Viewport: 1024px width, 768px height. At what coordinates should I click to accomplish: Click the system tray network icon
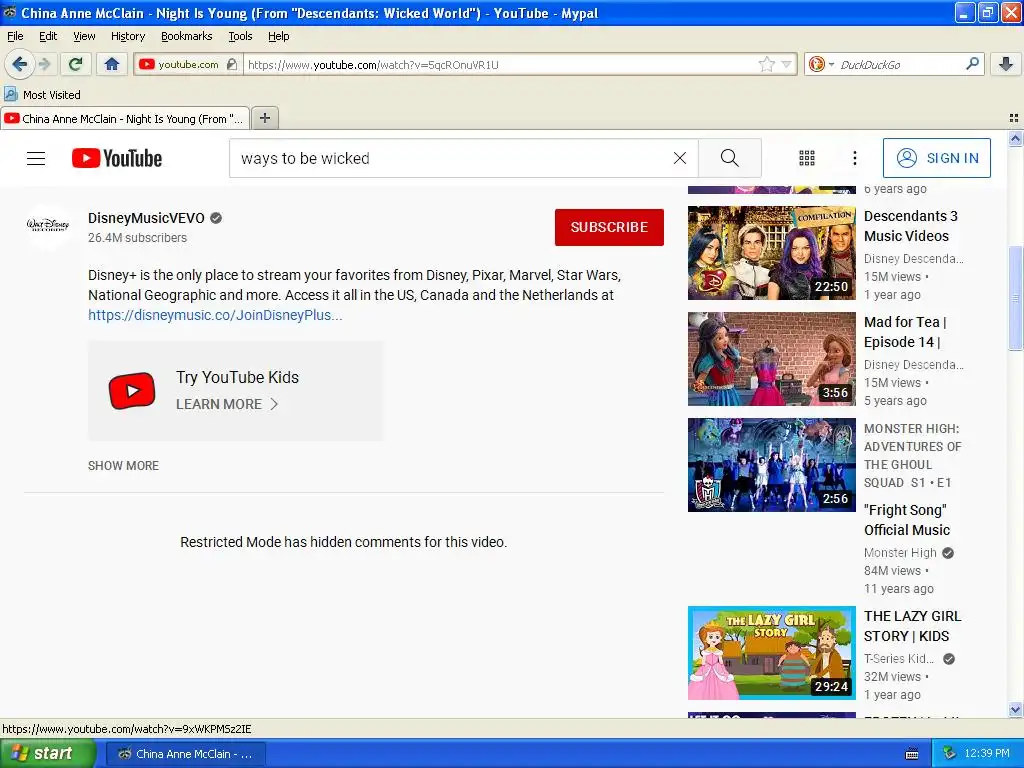tap(949, 753)
